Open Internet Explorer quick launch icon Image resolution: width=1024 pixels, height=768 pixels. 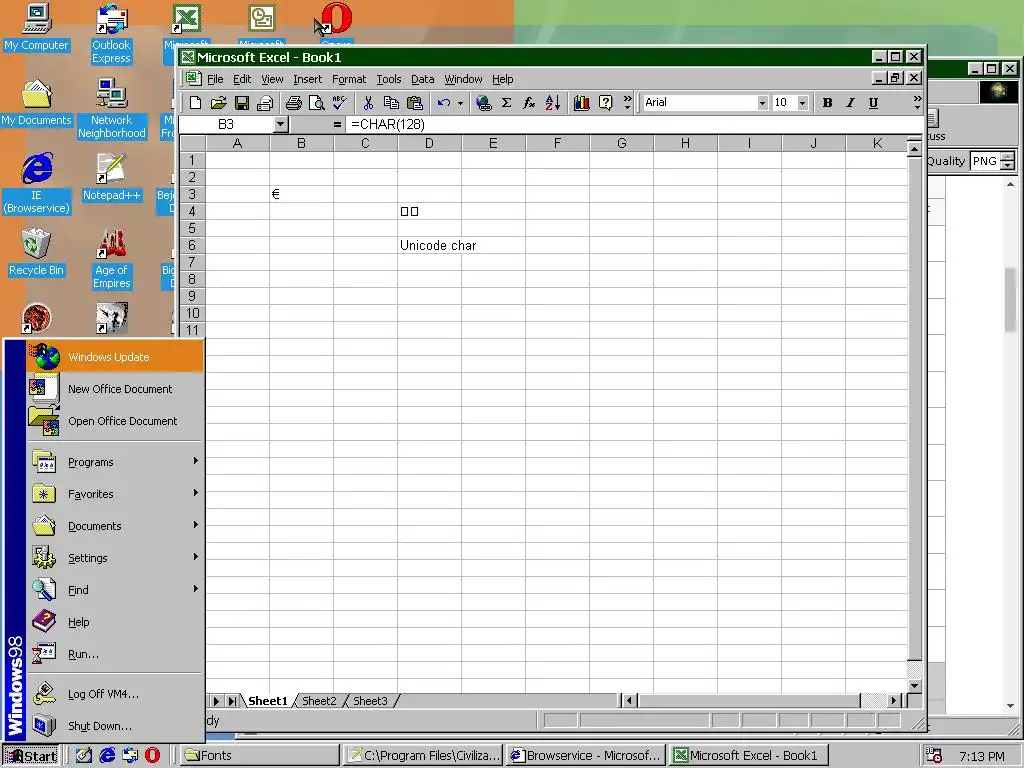tap(107, 756)
